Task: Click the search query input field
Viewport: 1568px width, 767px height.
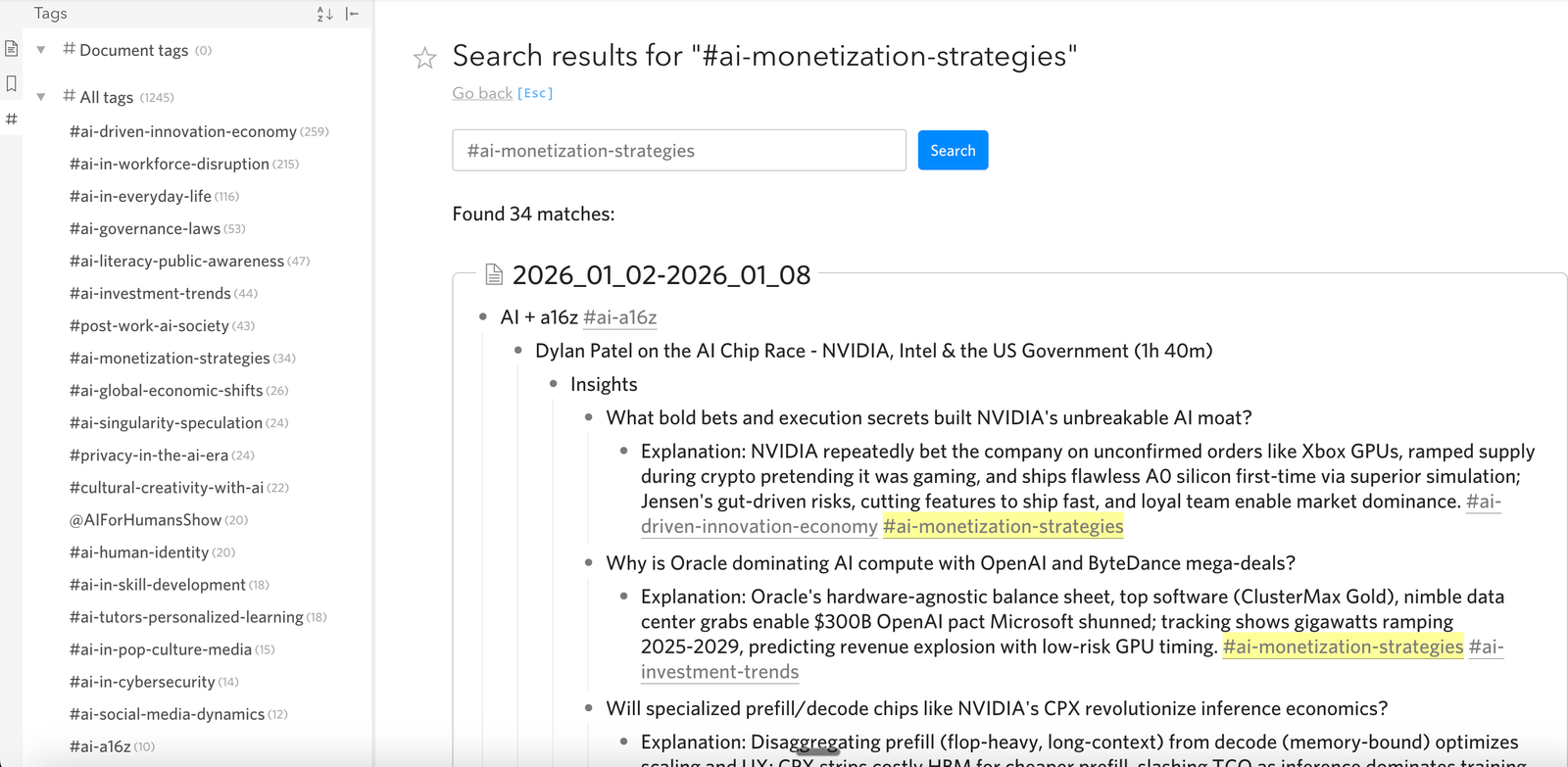Action: [678, 151]
